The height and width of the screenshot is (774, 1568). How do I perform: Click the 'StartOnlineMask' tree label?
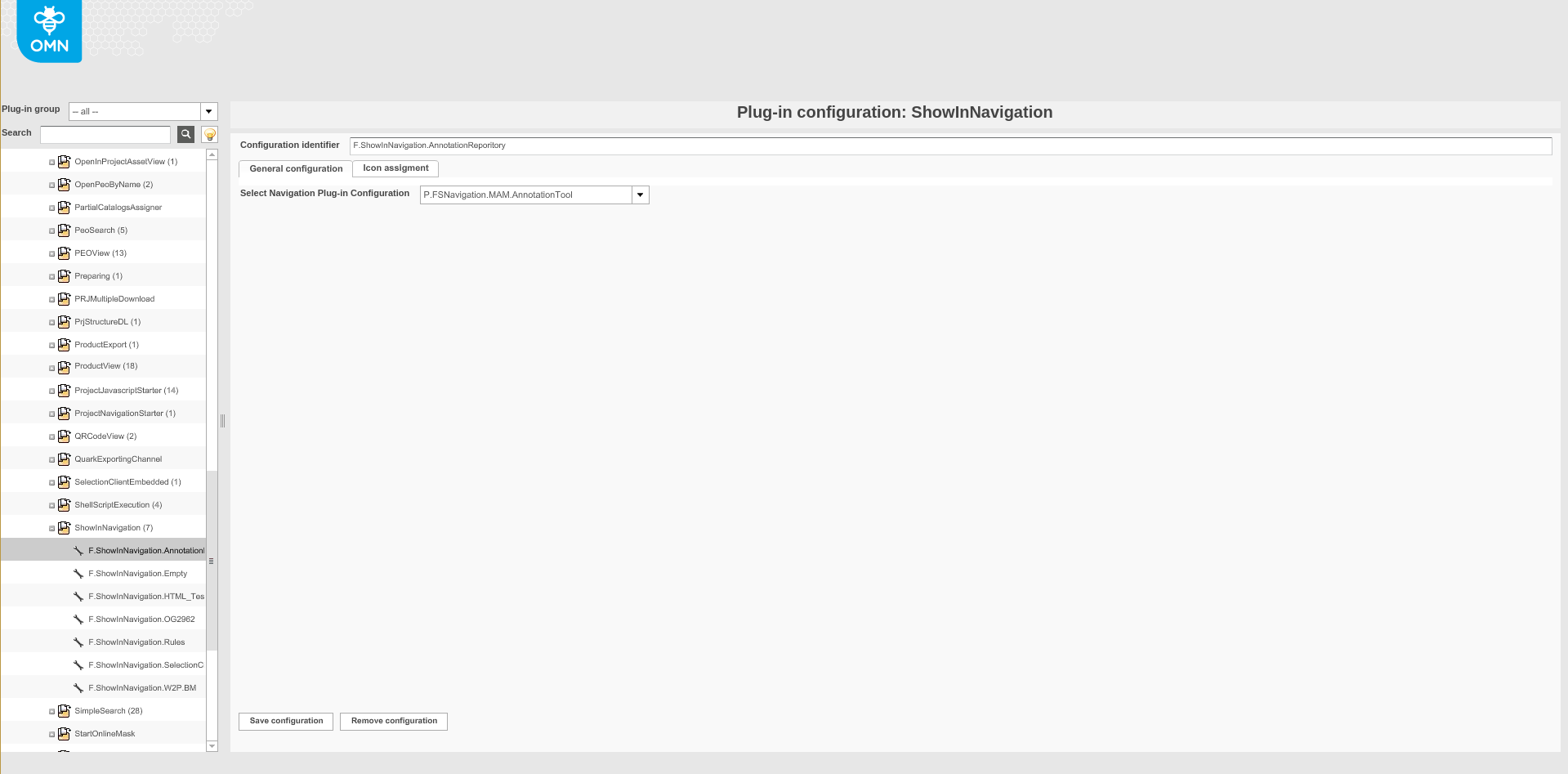[105, 734]
